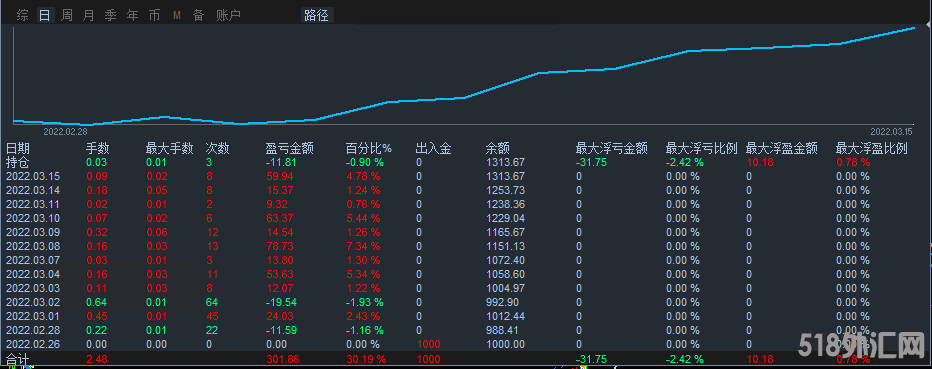
Task: Click the 手数 column header
Action: [98, 149]
